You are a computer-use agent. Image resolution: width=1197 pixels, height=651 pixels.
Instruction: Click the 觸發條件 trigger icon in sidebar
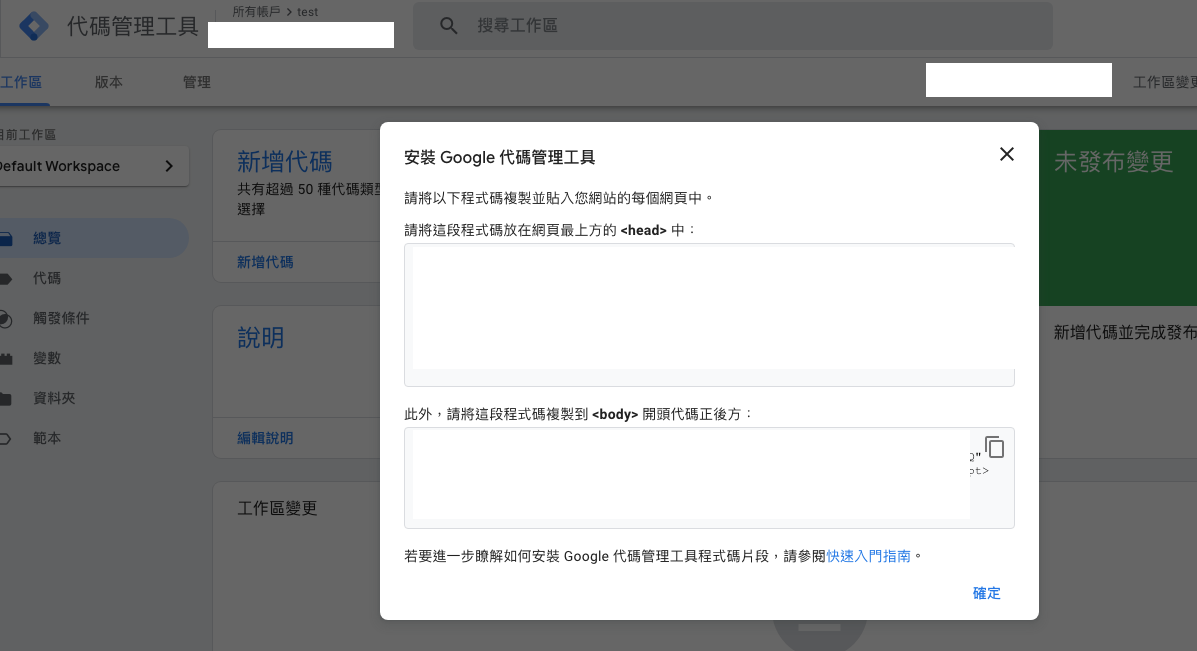tap(6, 319)
